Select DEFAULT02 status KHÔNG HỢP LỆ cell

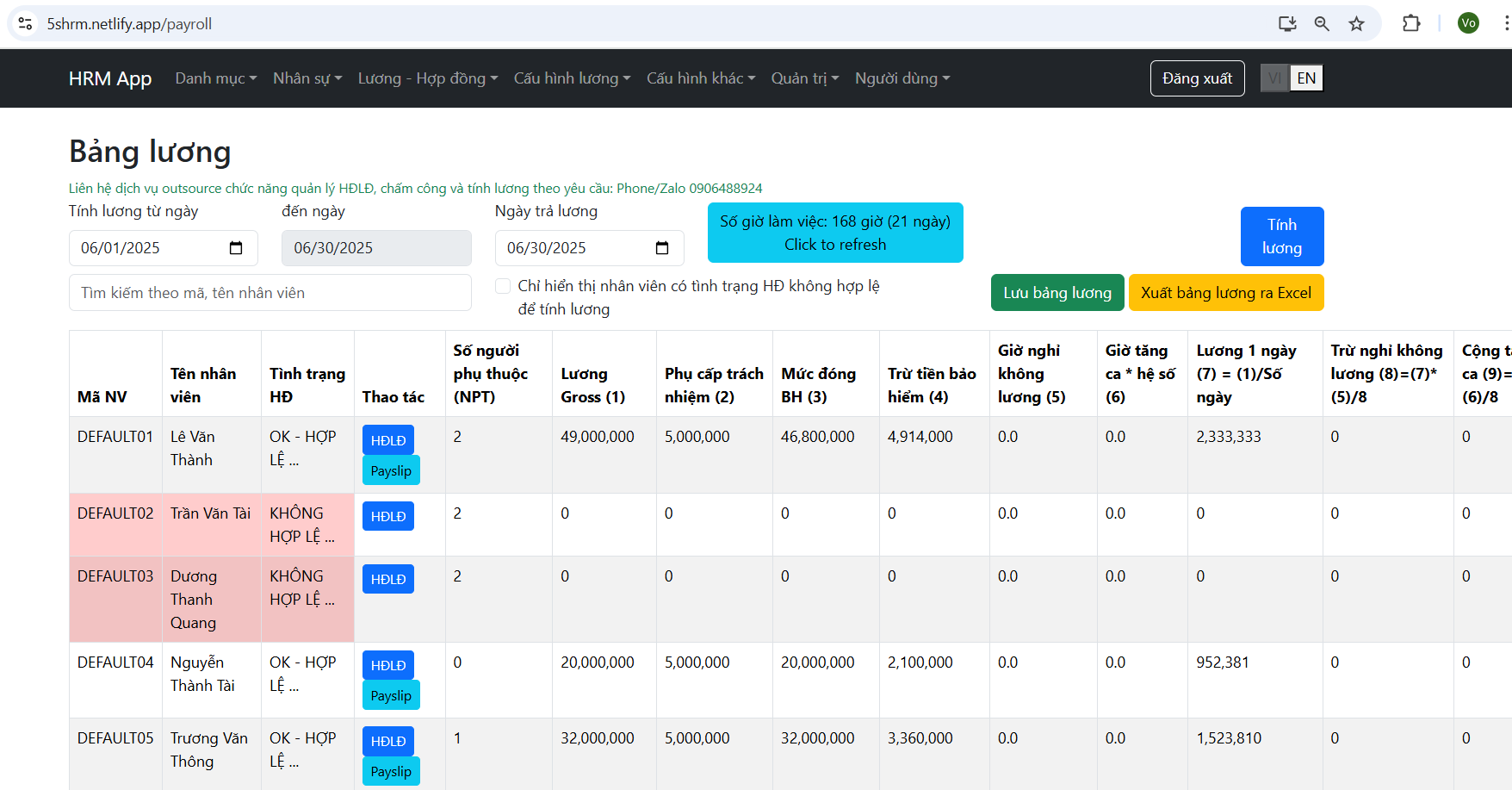[307, 525]
